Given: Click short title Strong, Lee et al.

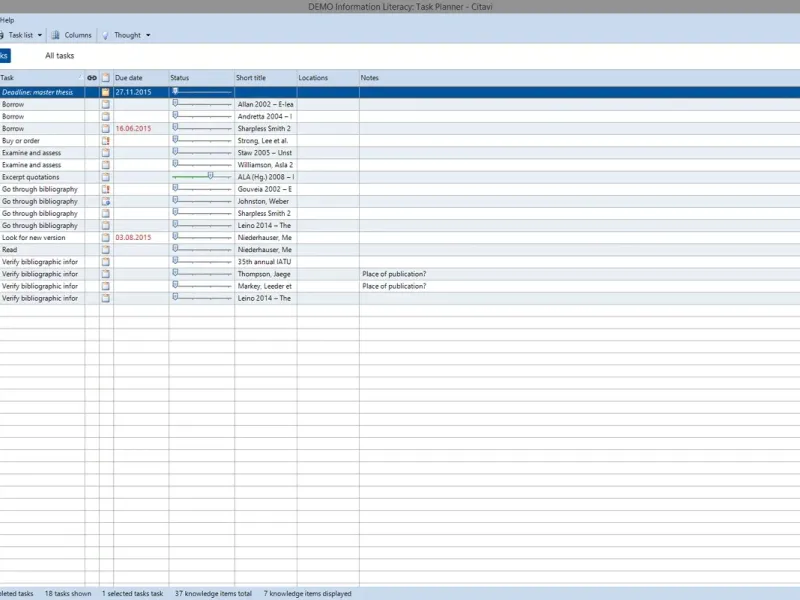Looking at the screenshot, I should pyautogui.click(x=263, y=141).
